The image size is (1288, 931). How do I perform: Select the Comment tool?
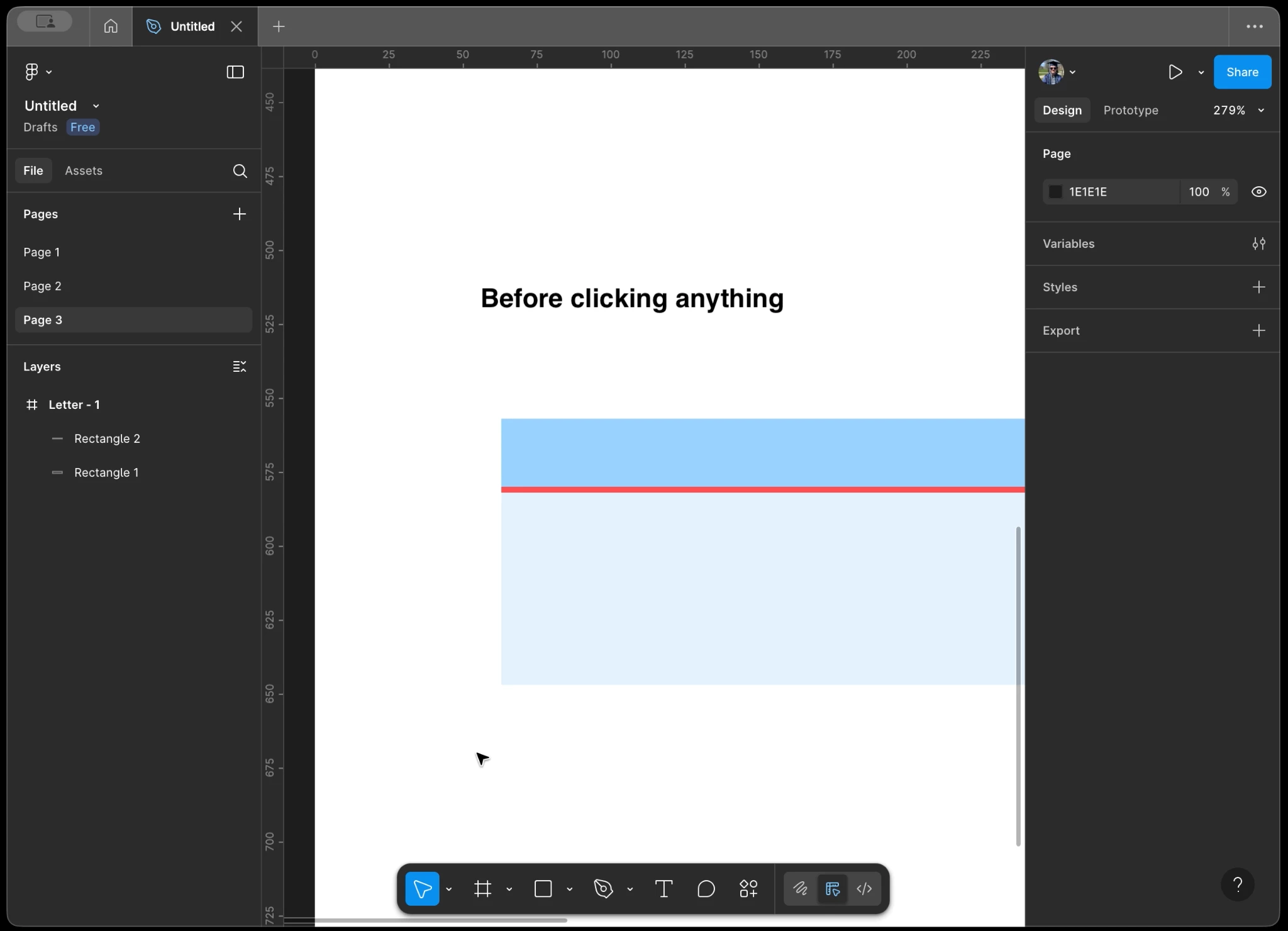click(x=706, y=889)
